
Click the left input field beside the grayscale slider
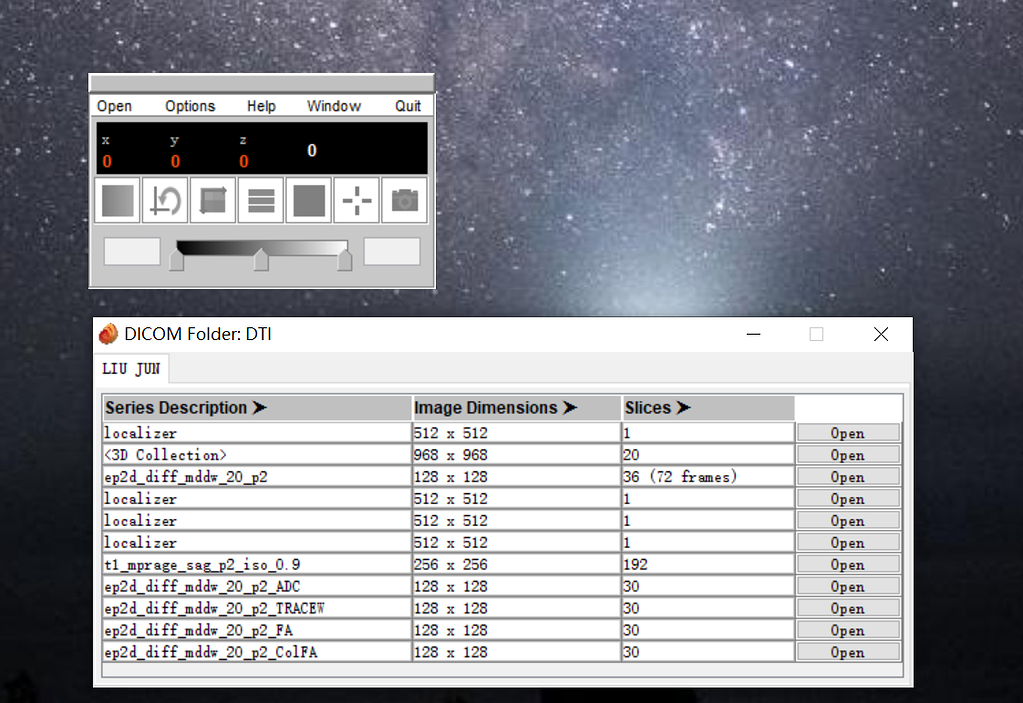point(132,252)
